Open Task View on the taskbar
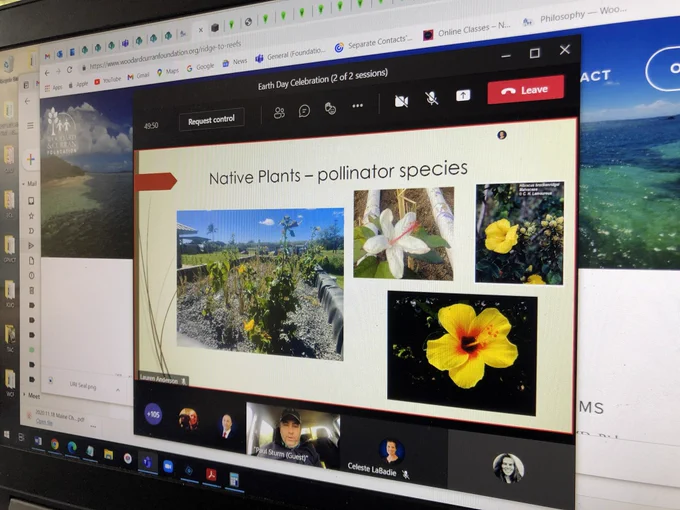The width and height of the screenshot is (680, 510). click(x=21, y=437)
